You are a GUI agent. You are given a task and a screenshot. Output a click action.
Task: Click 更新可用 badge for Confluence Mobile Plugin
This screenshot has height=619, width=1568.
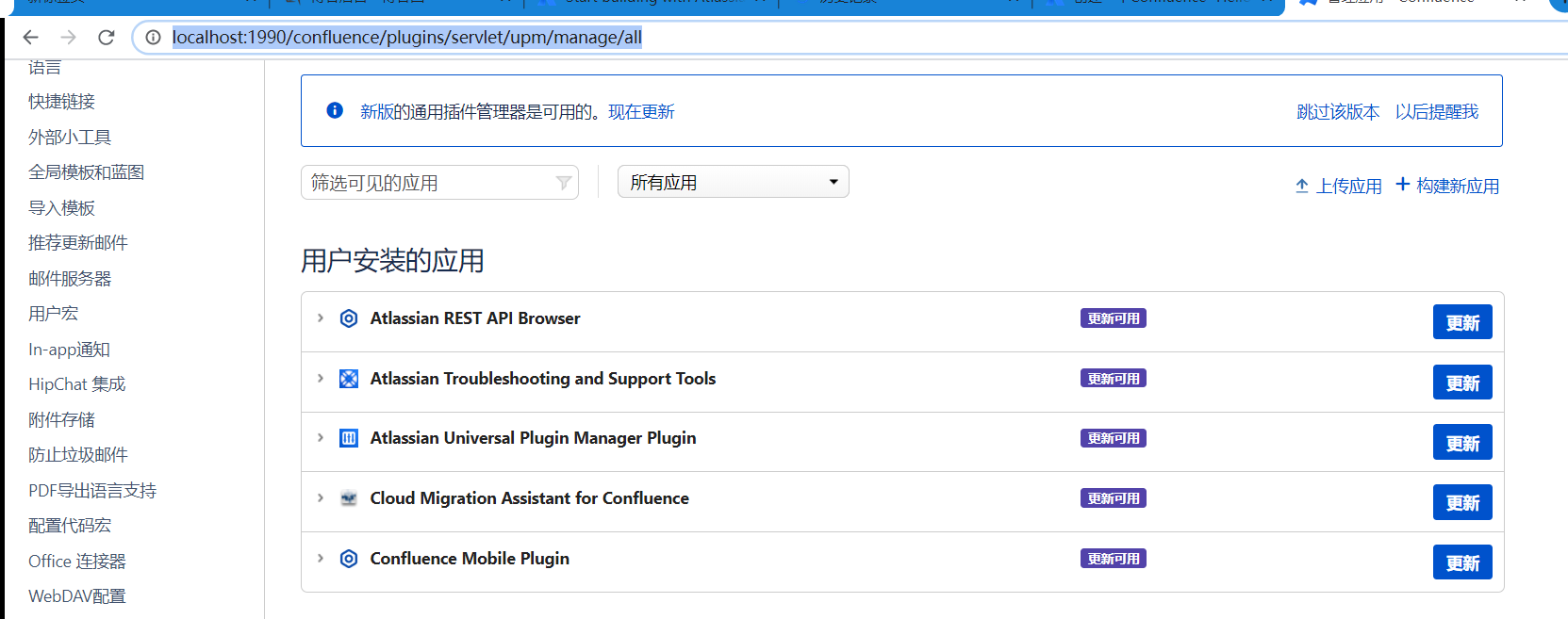click(1114, 559)
